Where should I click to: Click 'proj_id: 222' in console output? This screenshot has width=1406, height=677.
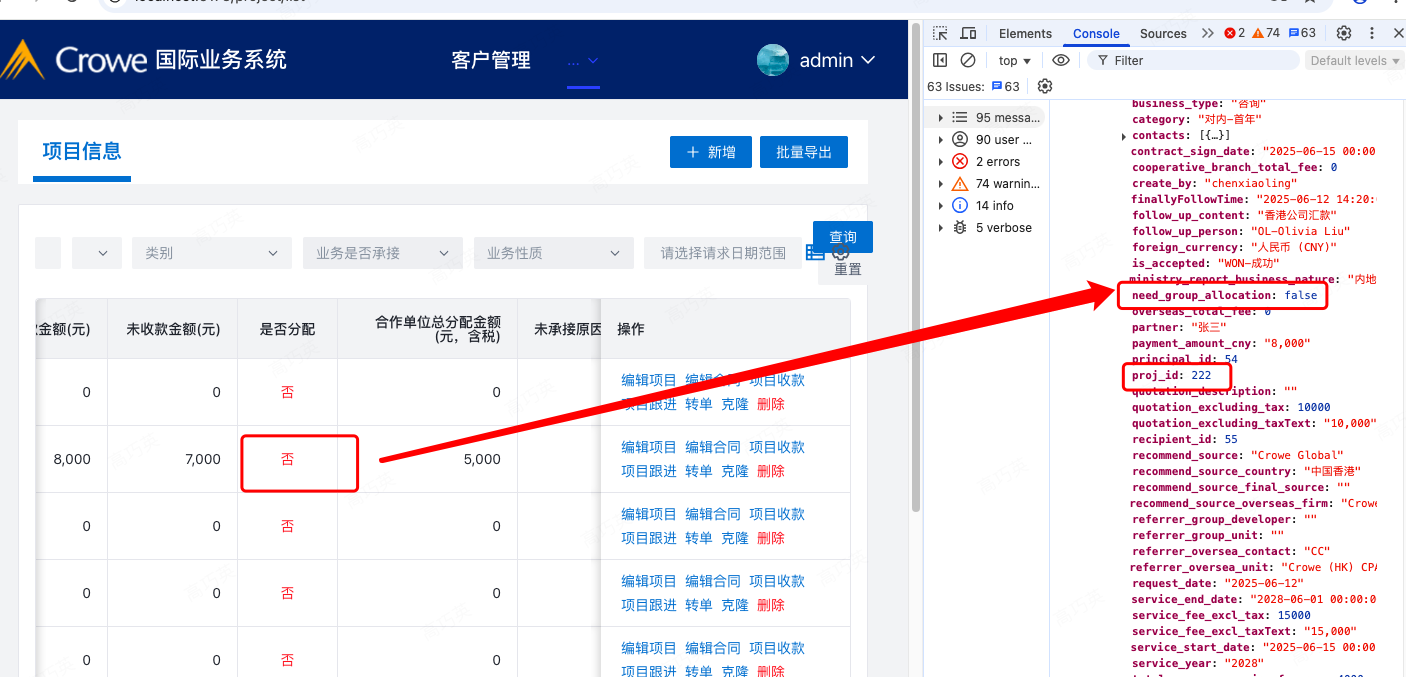1171,375
